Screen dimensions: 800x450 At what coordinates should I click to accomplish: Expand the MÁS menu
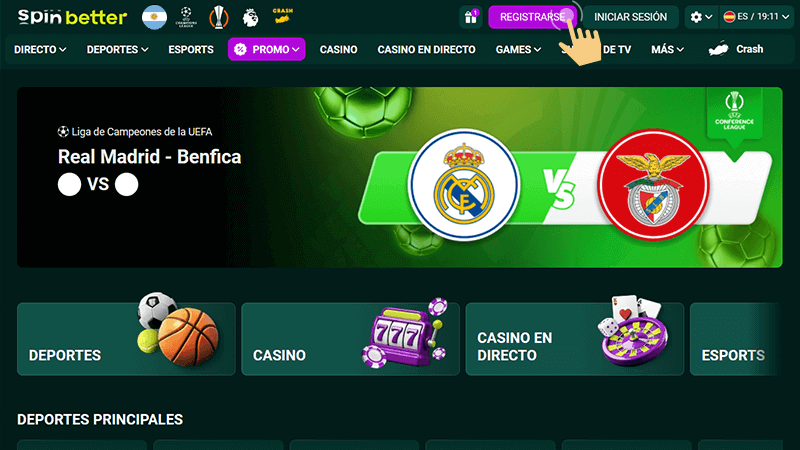click(x=667, y=49)
